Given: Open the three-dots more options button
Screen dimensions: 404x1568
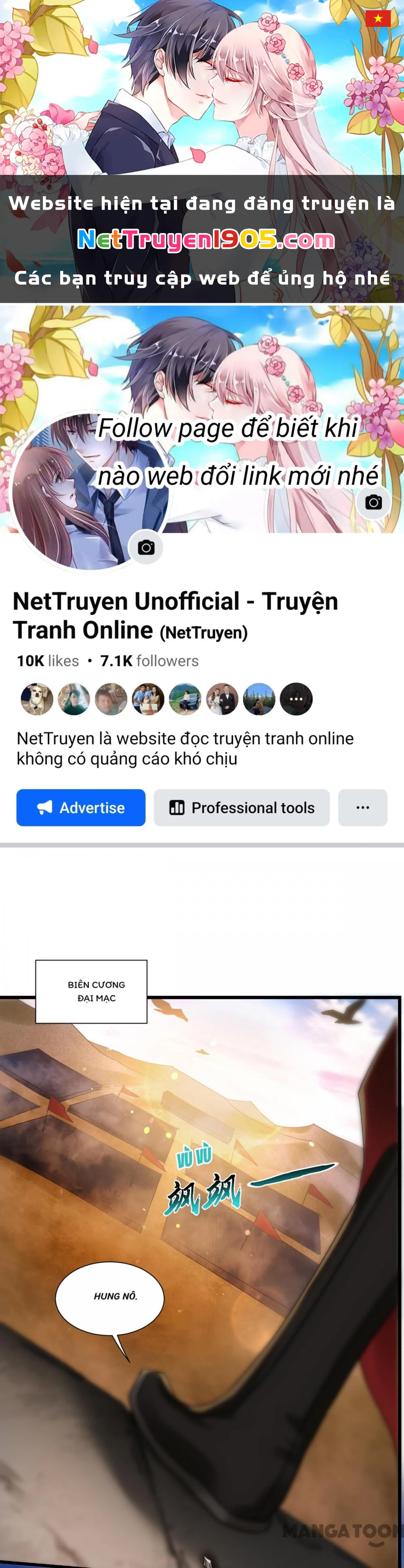Looking at the screenshot, I should pos(363,807).
